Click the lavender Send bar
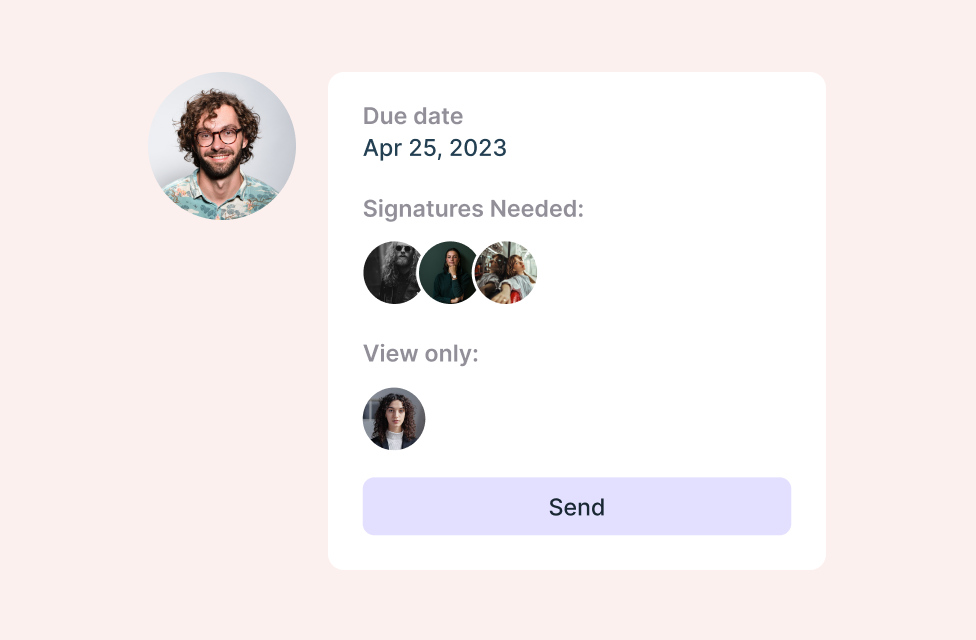This screenshot has height=640, width=976. [x=577, y=506]
